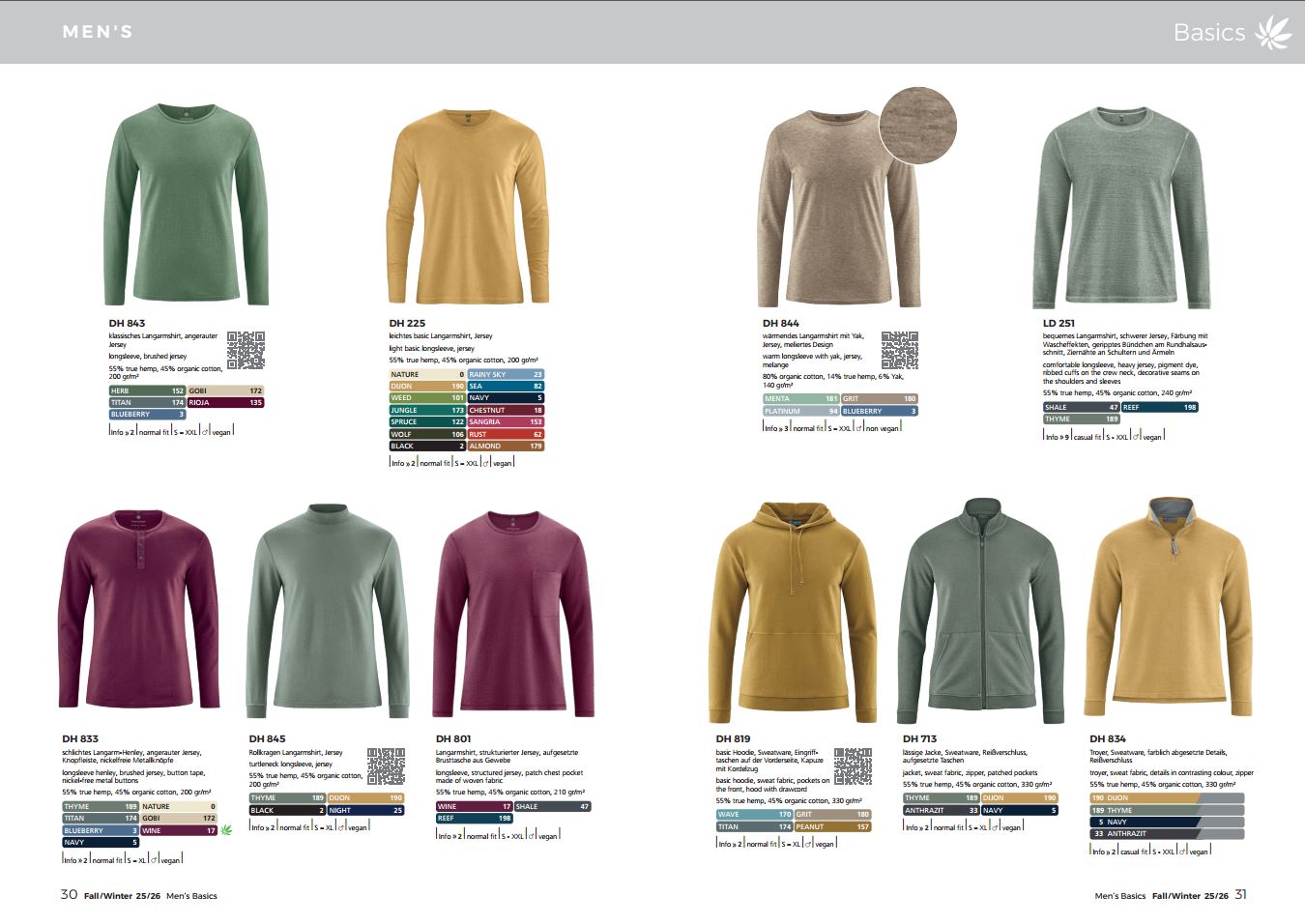Image resolution: width=1305 pixels, height=924 pixels.
Task: Click the QR code next to DH 843
Action: [246, 350]
